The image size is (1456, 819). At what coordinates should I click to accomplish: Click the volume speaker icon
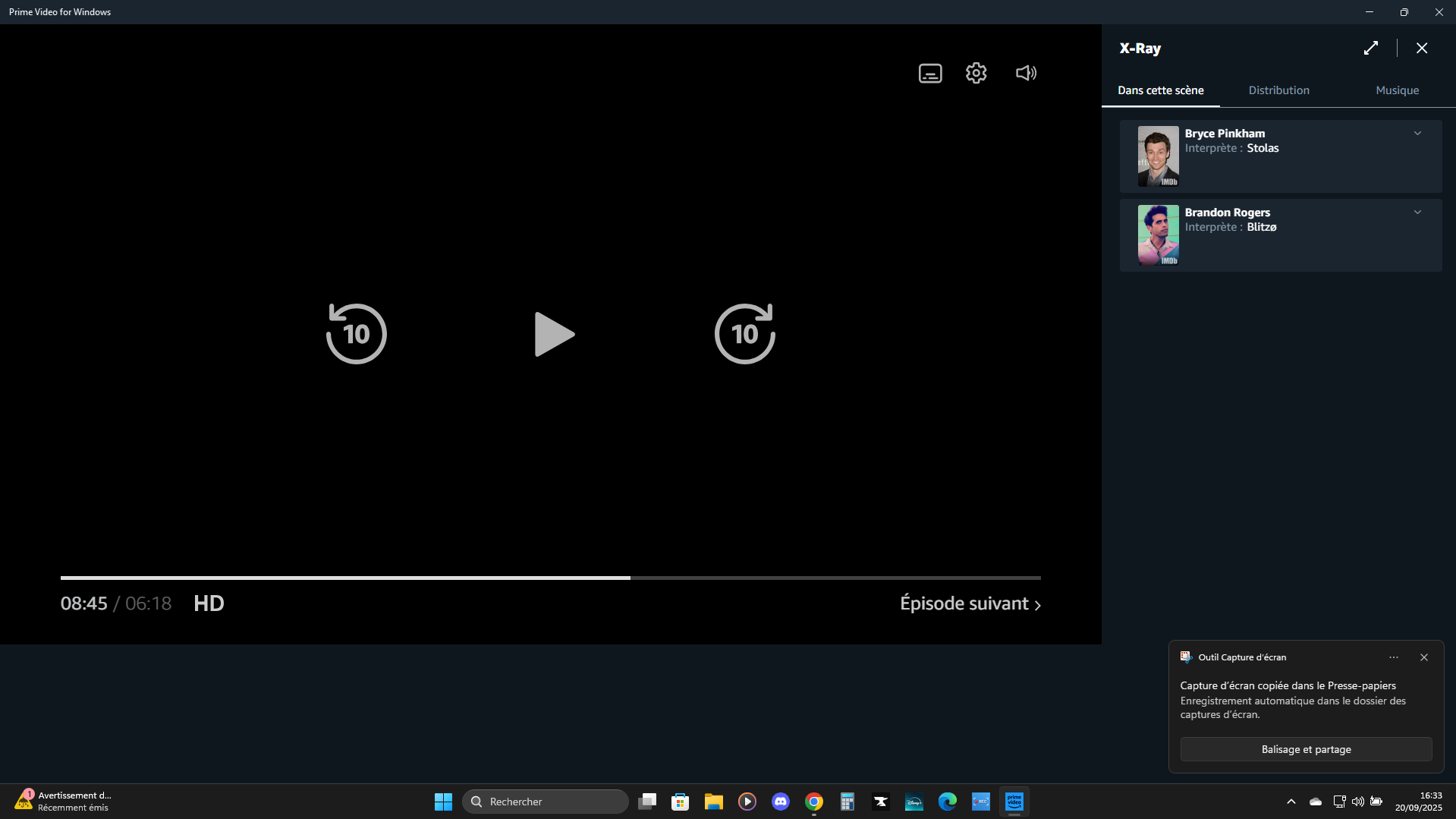pyautogui.click(x=1026, y=73)
